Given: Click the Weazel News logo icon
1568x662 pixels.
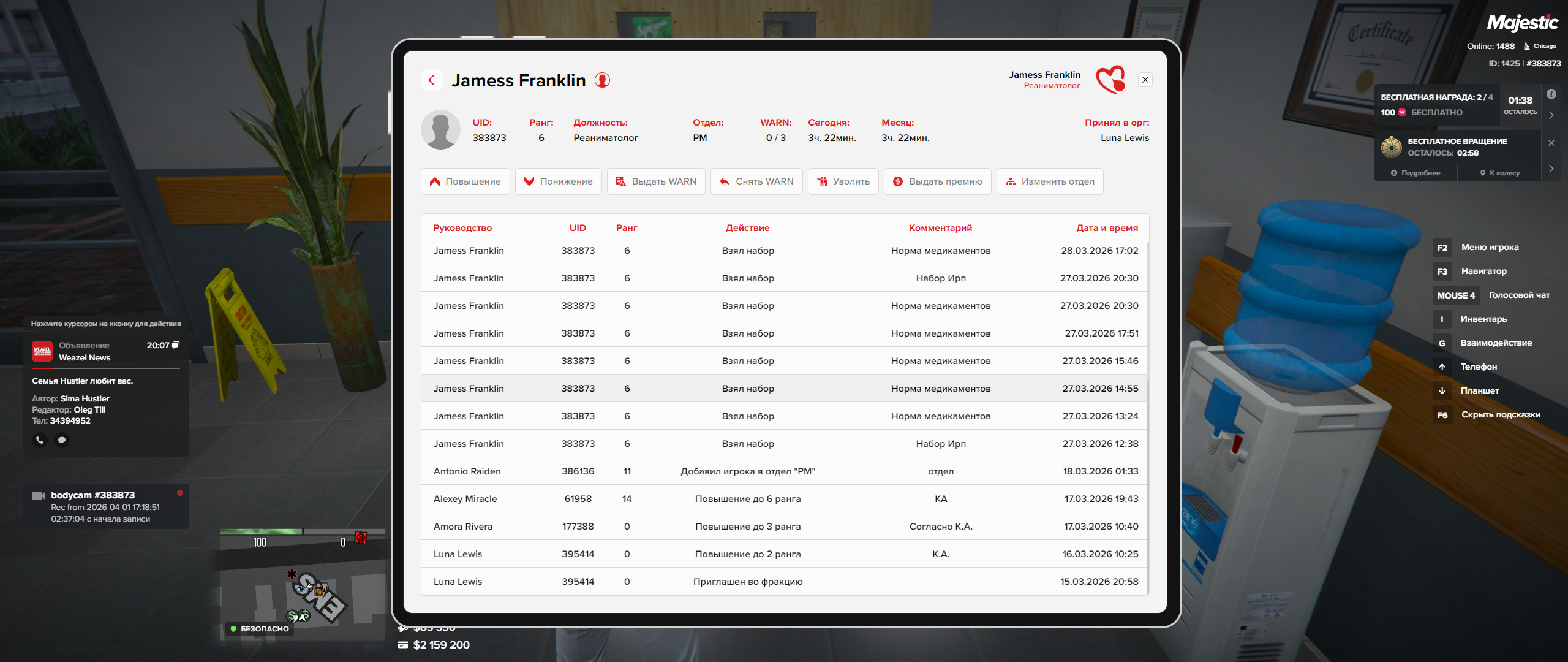Looking at the screenshot, I should coord(42,351).
